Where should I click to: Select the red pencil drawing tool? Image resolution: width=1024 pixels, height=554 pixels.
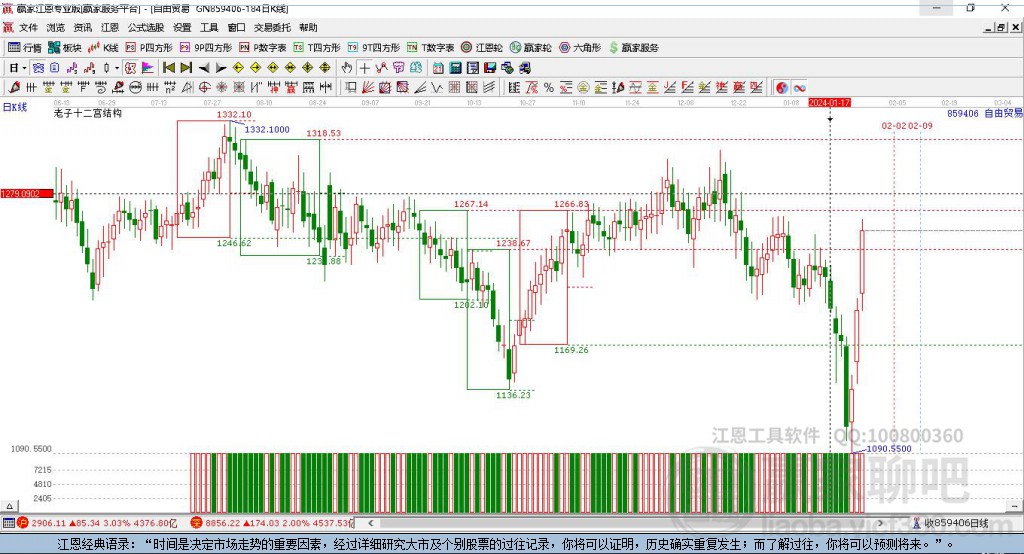(14, 88)
